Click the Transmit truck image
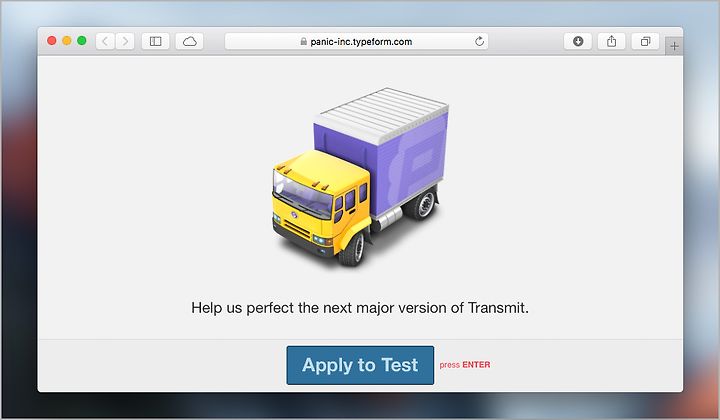Image resolution: width=720 pixels, height=420 pixels. pos(360,177)
